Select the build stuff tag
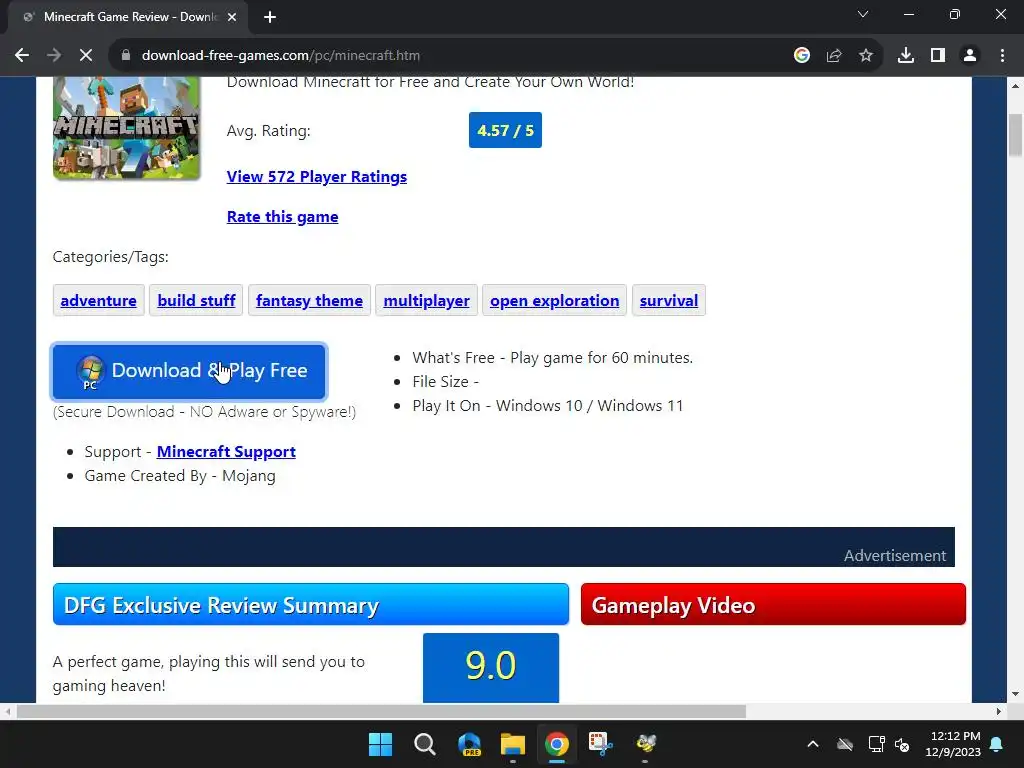Screen dimensions: 1024x768 (x=196, y=300)
